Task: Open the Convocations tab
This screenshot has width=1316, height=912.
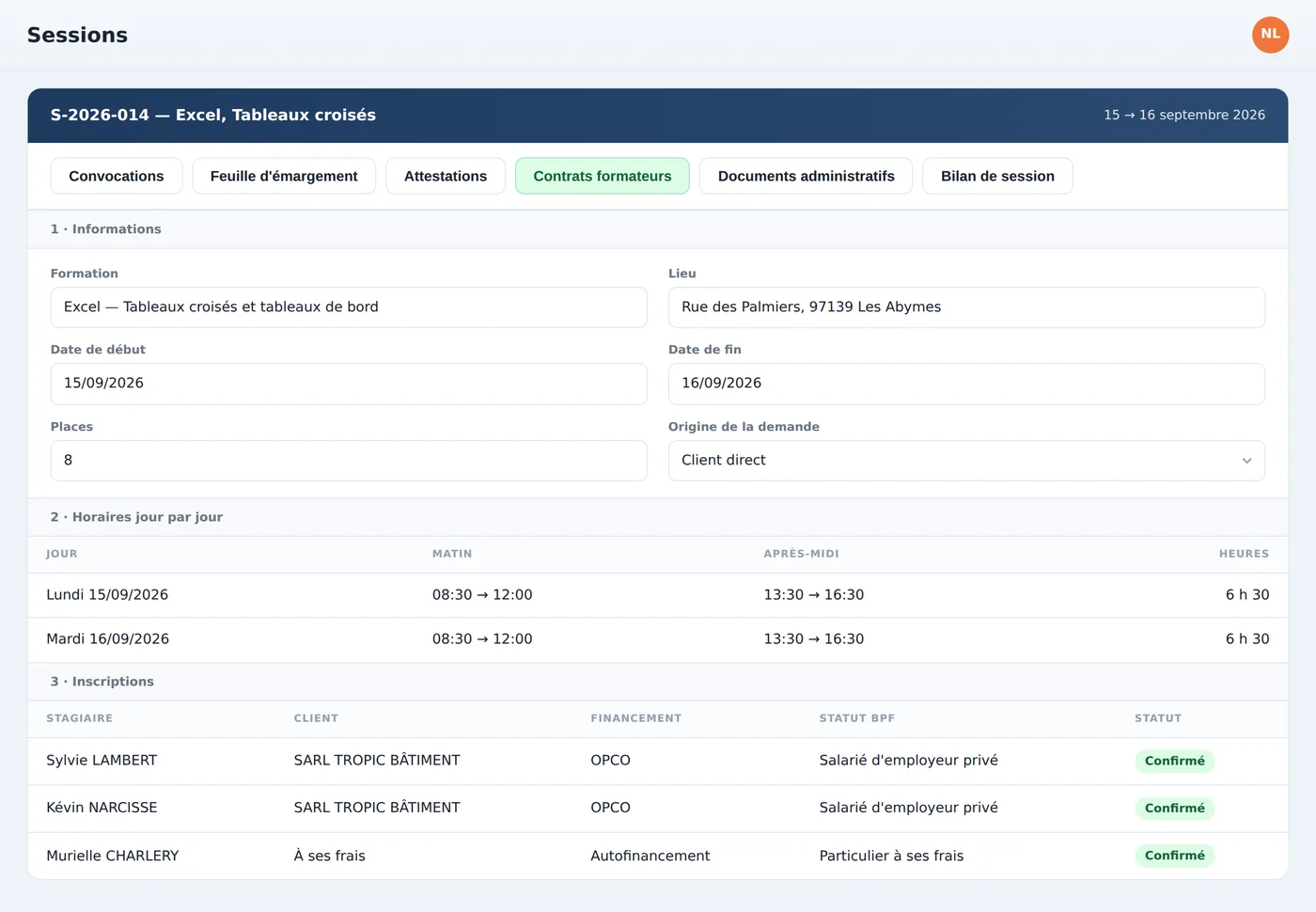Action: coord(117,176)
